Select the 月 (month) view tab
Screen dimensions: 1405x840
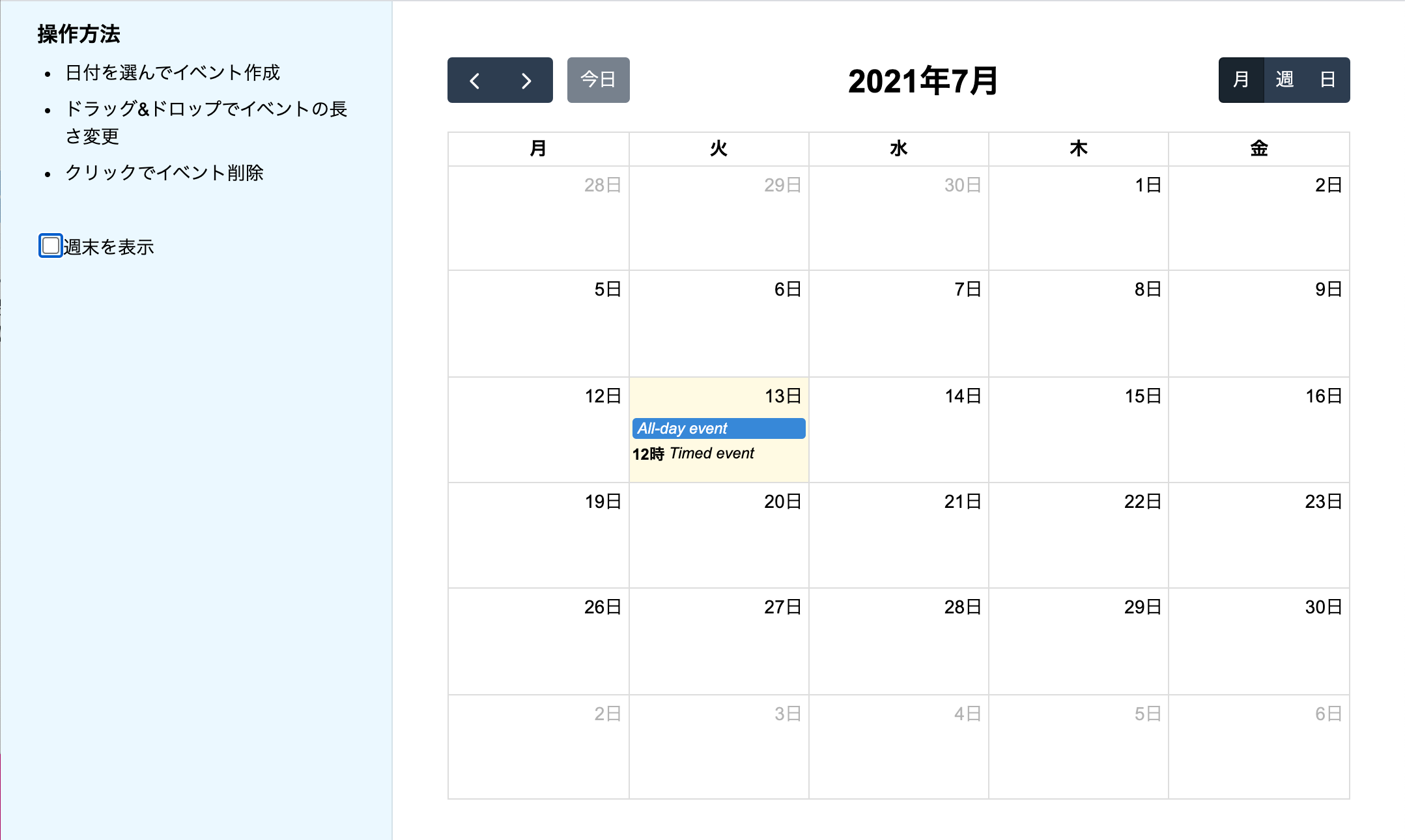tap(1241, 80)
